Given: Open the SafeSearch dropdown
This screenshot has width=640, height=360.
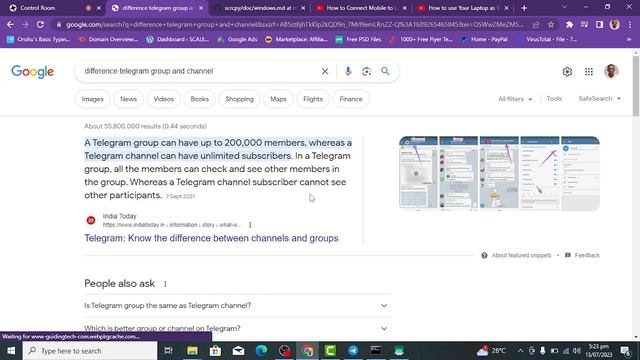Looking at the screenshot, I should [x=600, y=99].
